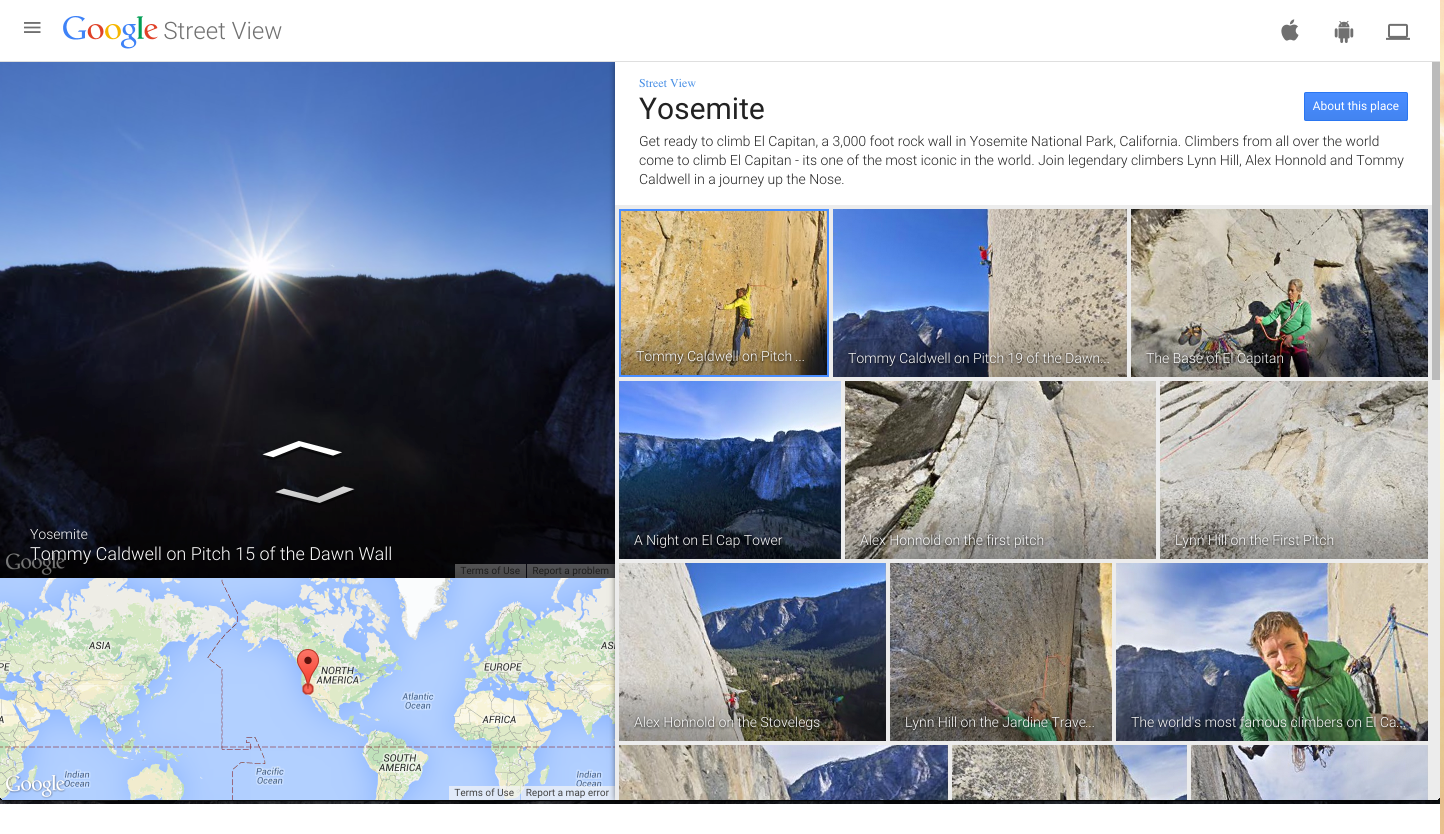Click the About this place button
Viewport: 1444px width, 834px height.
point(1355,106)
